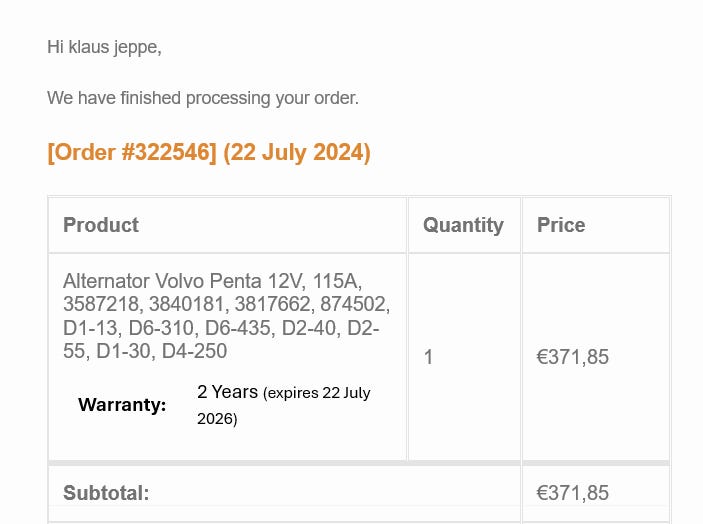Click the greeting Hi klaus jeppe
Viewport: 703px width, 524px height.
pyautogui.click(x=104, y=47)
